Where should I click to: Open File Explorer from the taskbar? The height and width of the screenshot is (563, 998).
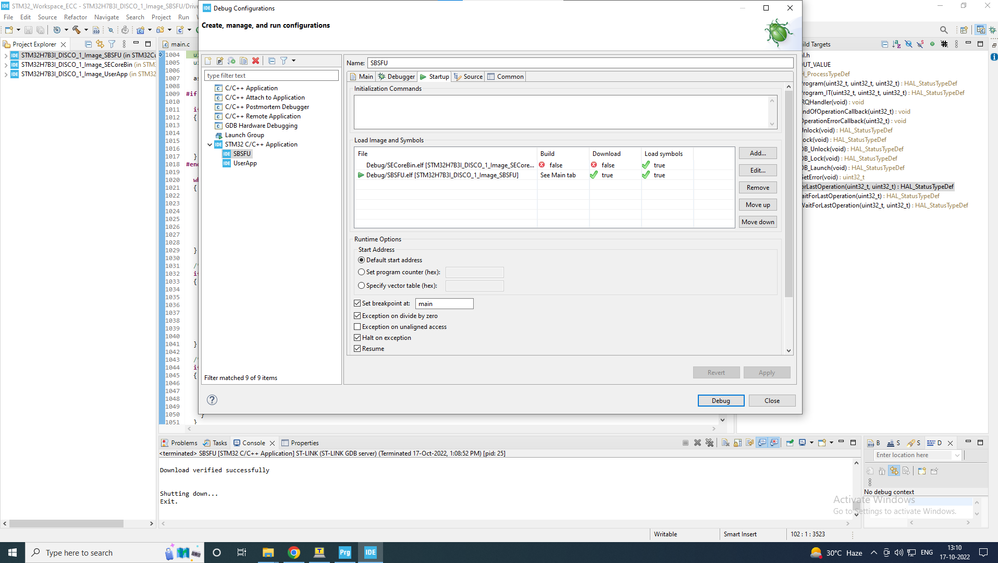pos(268,552)
